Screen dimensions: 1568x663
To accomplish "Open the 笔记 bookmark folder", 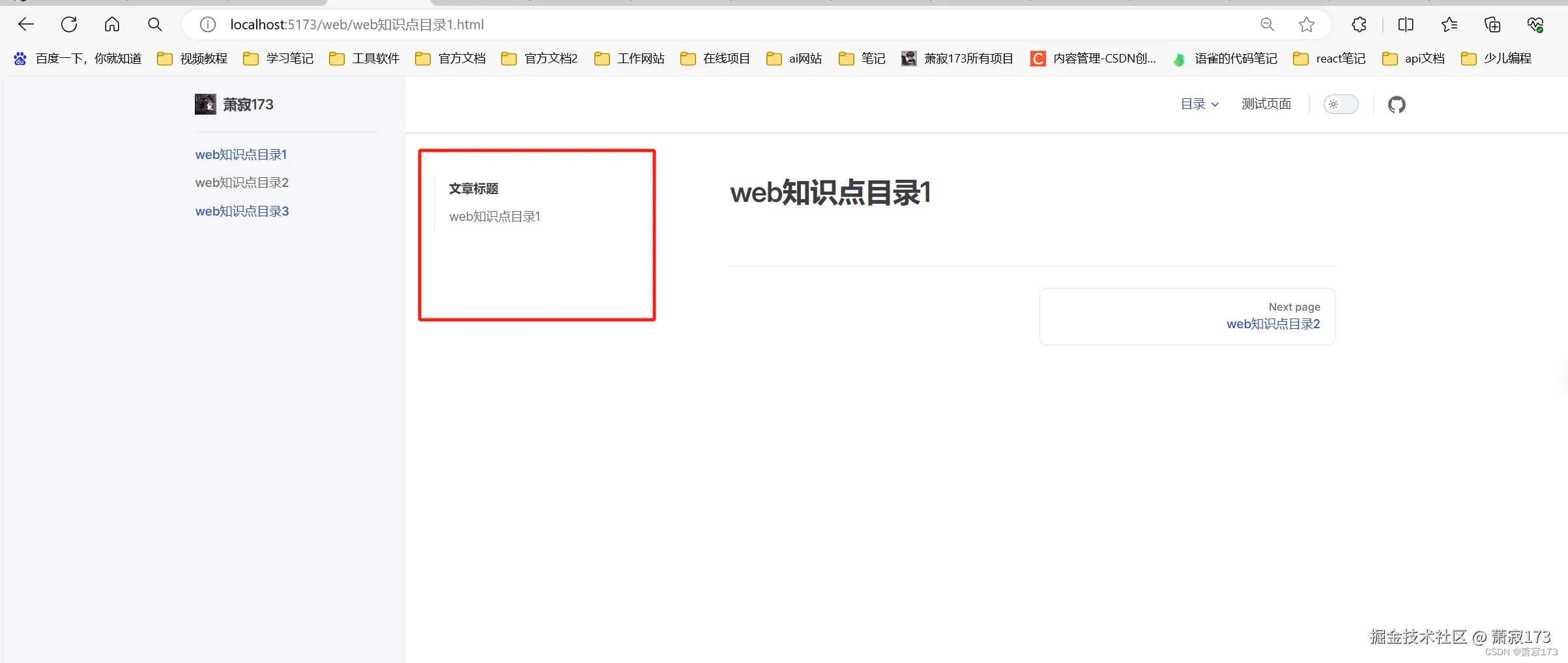I will pyautogui.click(x=862, y=59).
